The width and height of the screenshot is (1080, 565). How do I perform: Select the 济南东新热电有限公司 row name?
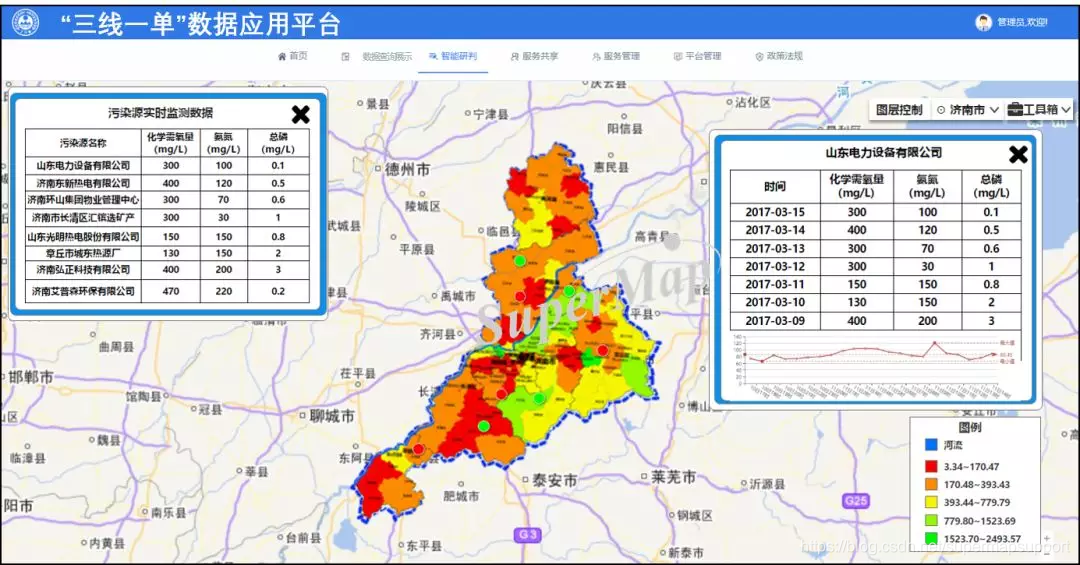click(x=83, y=183)
